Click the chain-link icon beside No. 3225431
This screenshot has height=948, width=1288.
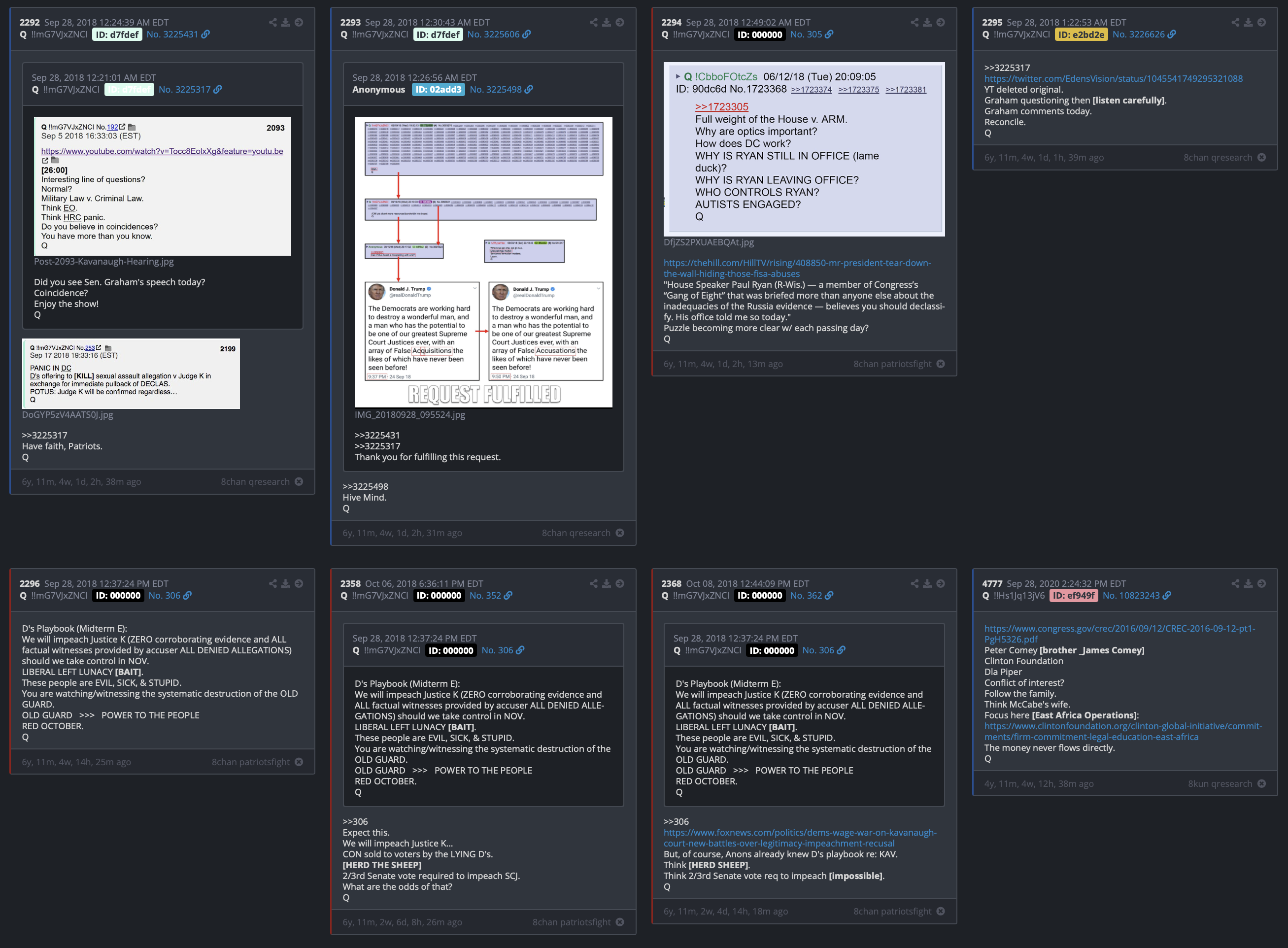point(205,34)
